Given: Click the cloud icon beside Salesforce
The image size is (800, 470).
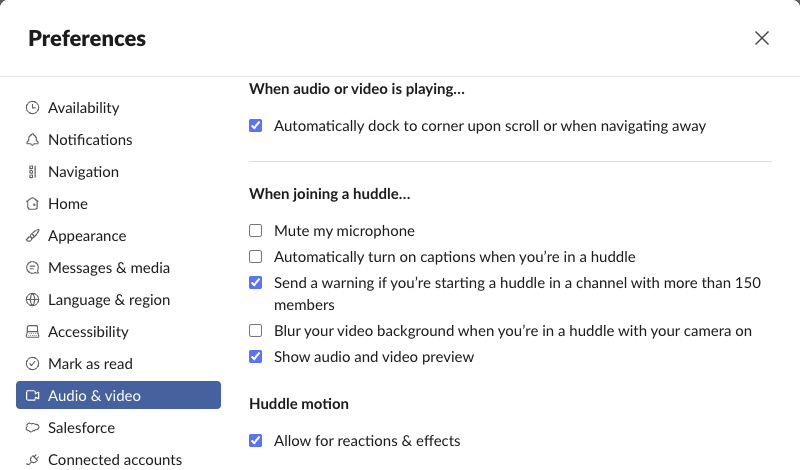Looking at the screenshot, I should tap(32, 428).
